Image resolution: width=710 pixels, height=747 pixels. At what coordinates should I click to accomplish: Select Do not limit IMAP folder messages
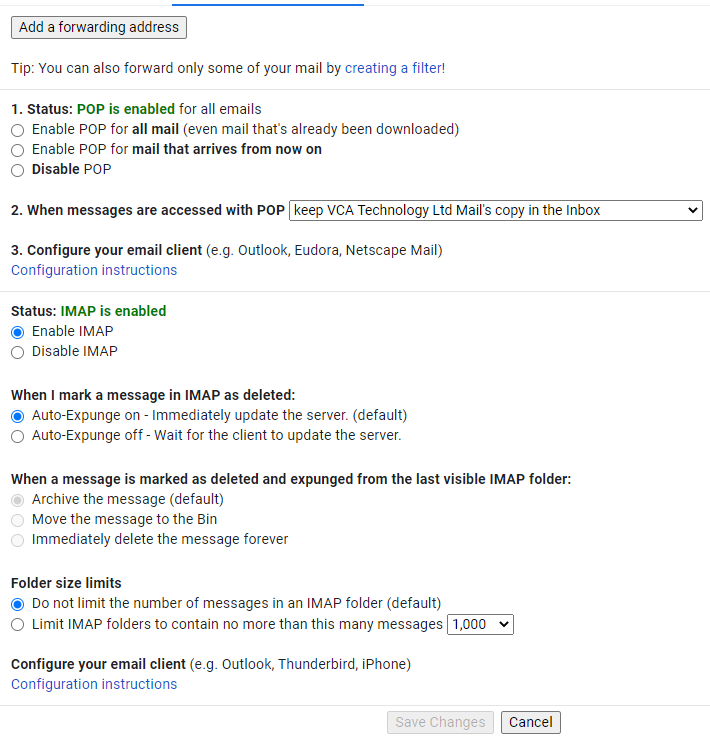pos(18,604)
